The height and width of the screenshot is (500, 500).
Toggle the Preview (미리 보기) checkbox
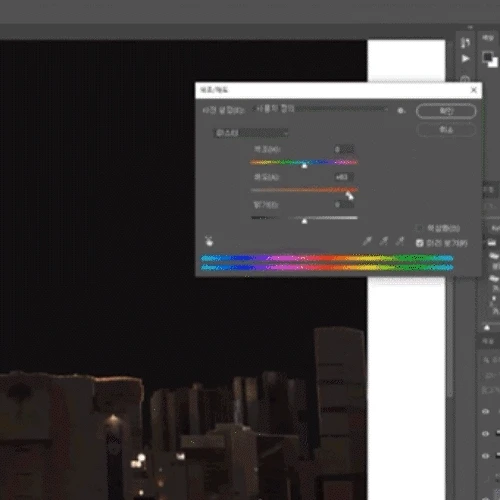[x=420, y=243]
